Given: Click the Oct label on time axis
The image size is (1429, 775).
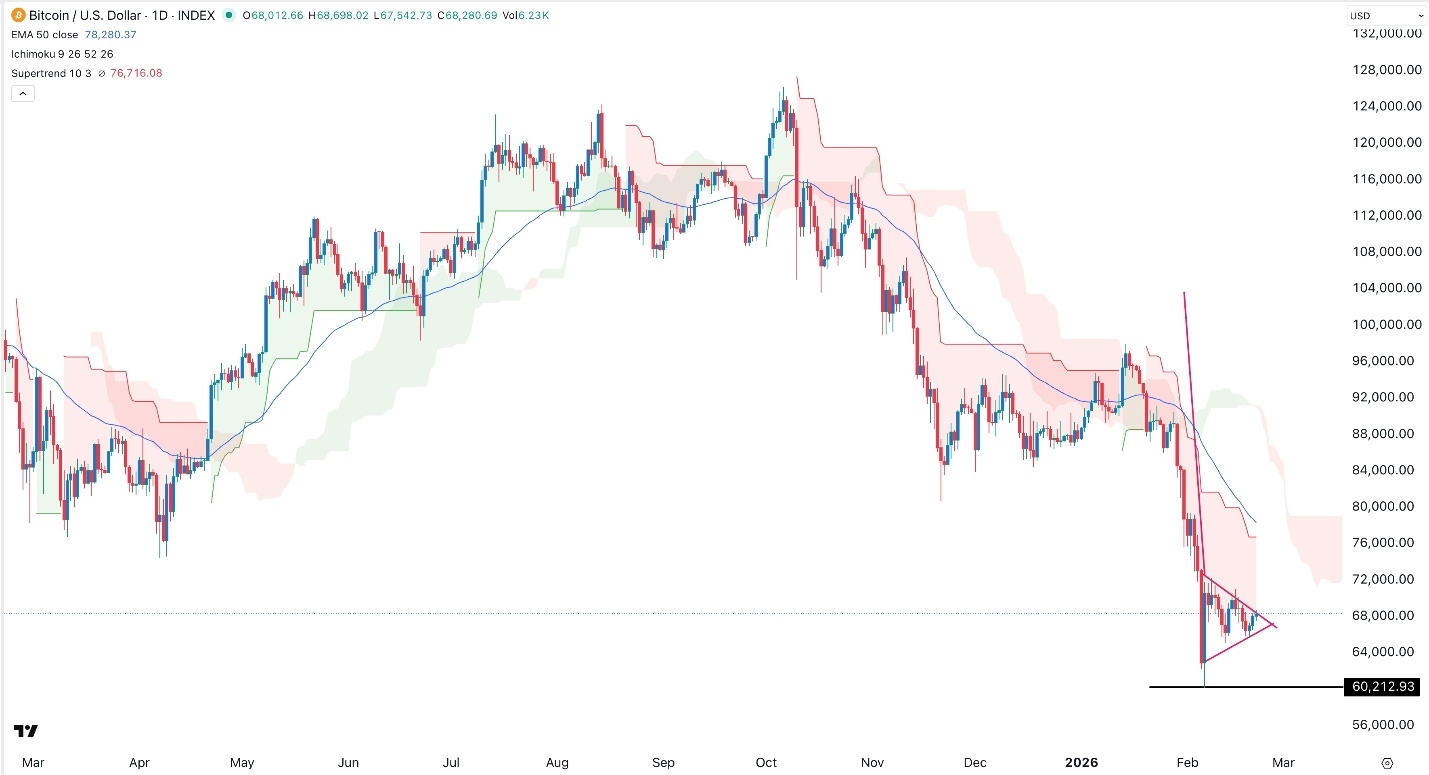Looking at the screenshot, I should pos(765,763).
